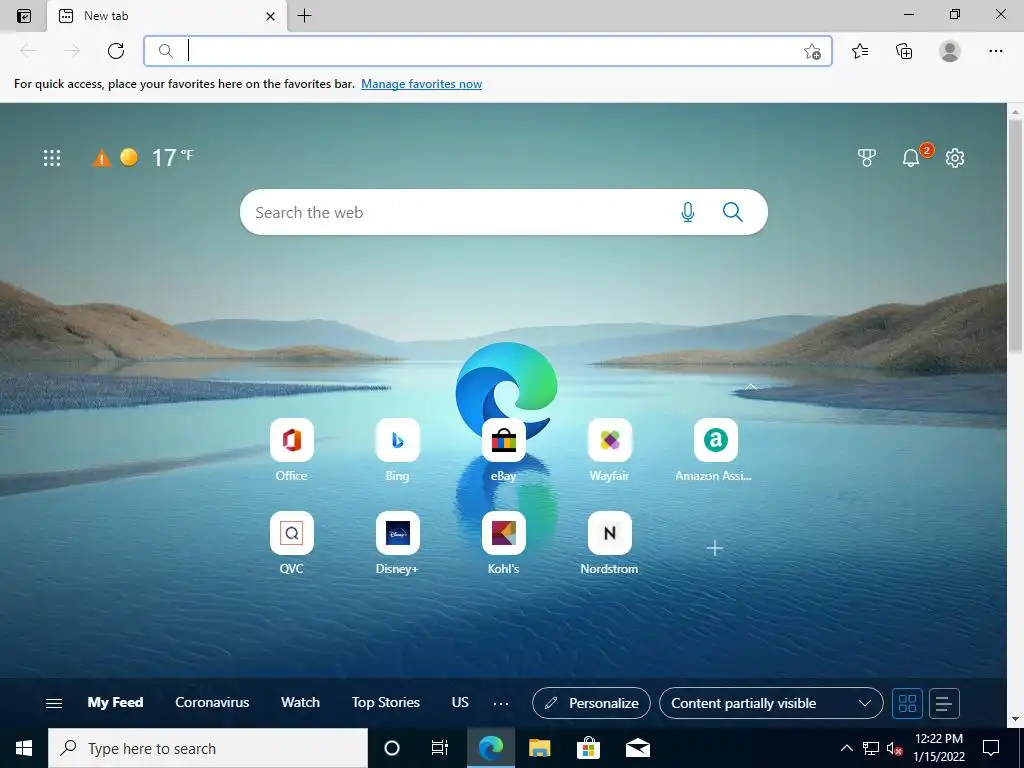Image resolution: width=1024 pixels, height=768 pixels.
Task: Click the Personalize button
Action: click(591, 703)
